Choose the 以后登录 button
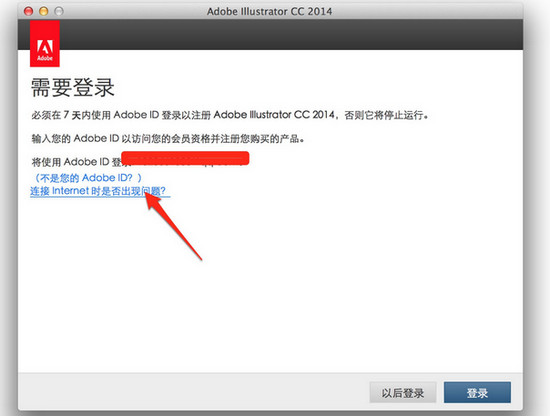The width and height of the screenshot is (550, 416). (x=403, y=392)
